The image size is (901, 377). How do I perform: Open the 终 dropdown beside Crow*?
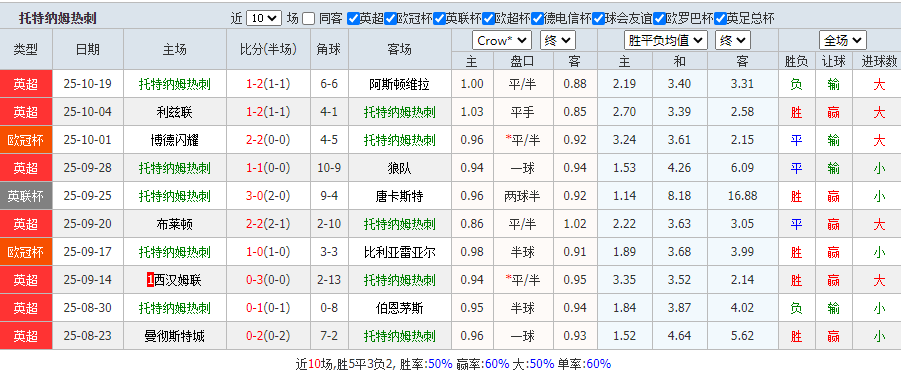[x=557, y=40]
